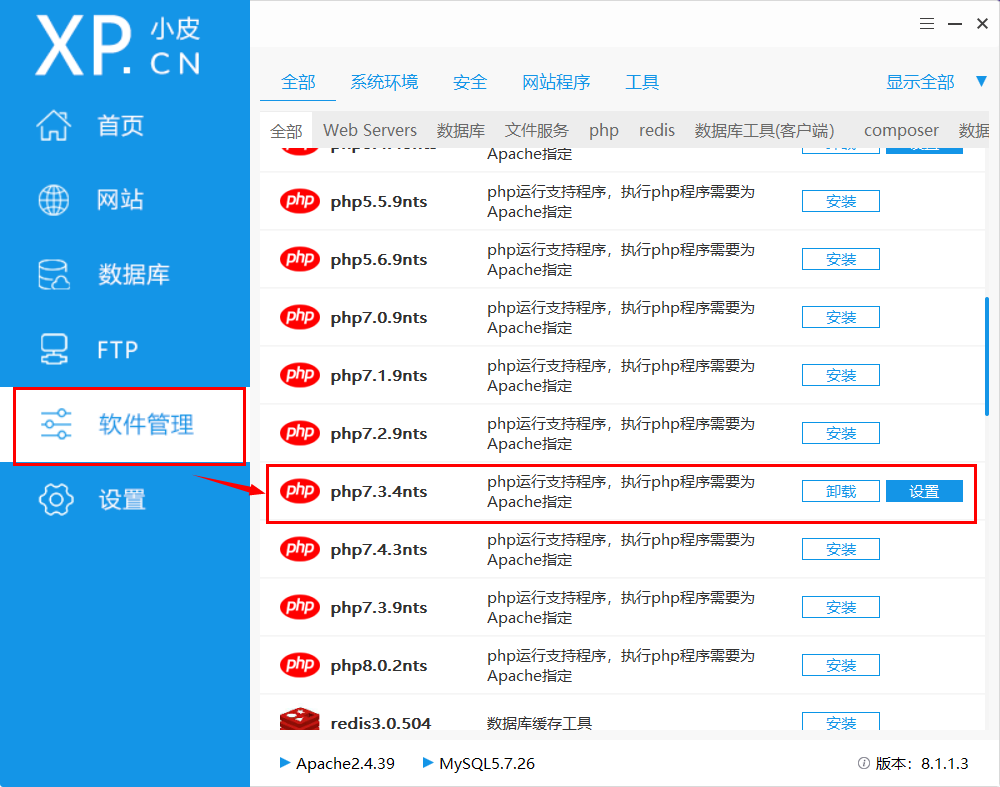The height and width of the screenshot is (787, 1000).
Task: Install php5.5.9nts with its 安装 button
Action: (841, 201)
